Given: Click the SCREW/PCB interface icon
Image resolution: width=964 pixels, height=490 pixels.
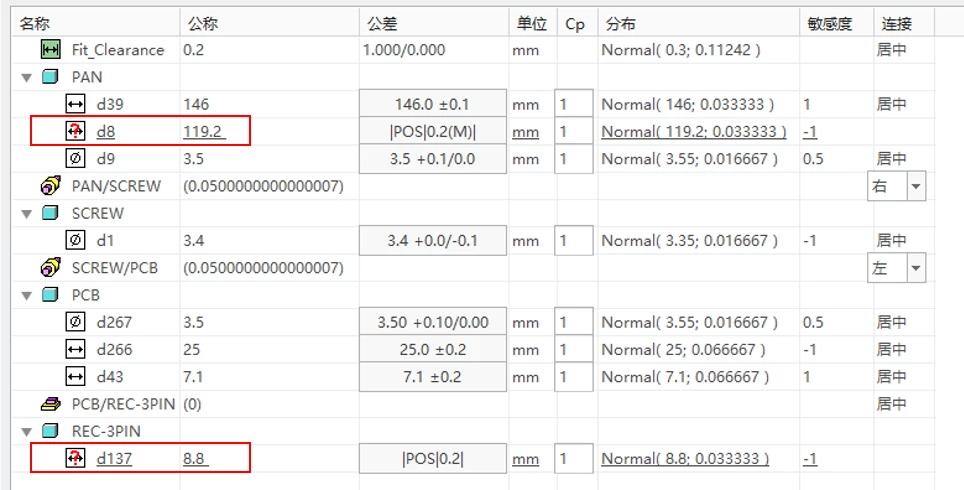Looking at the screenshot, I should click(x=50, y=267).
